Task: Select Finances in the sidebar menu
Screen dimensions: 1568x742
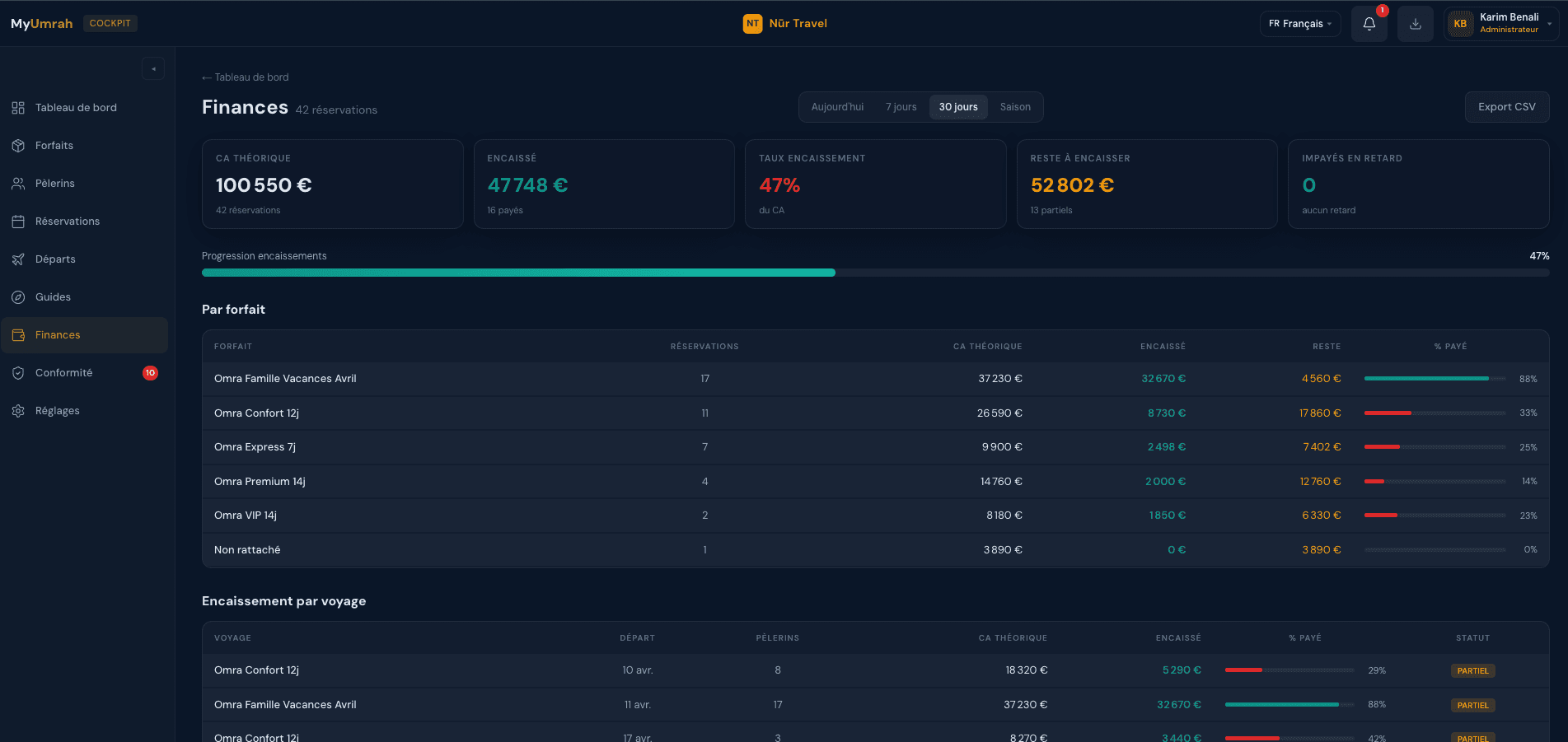Action: point(58,335)
